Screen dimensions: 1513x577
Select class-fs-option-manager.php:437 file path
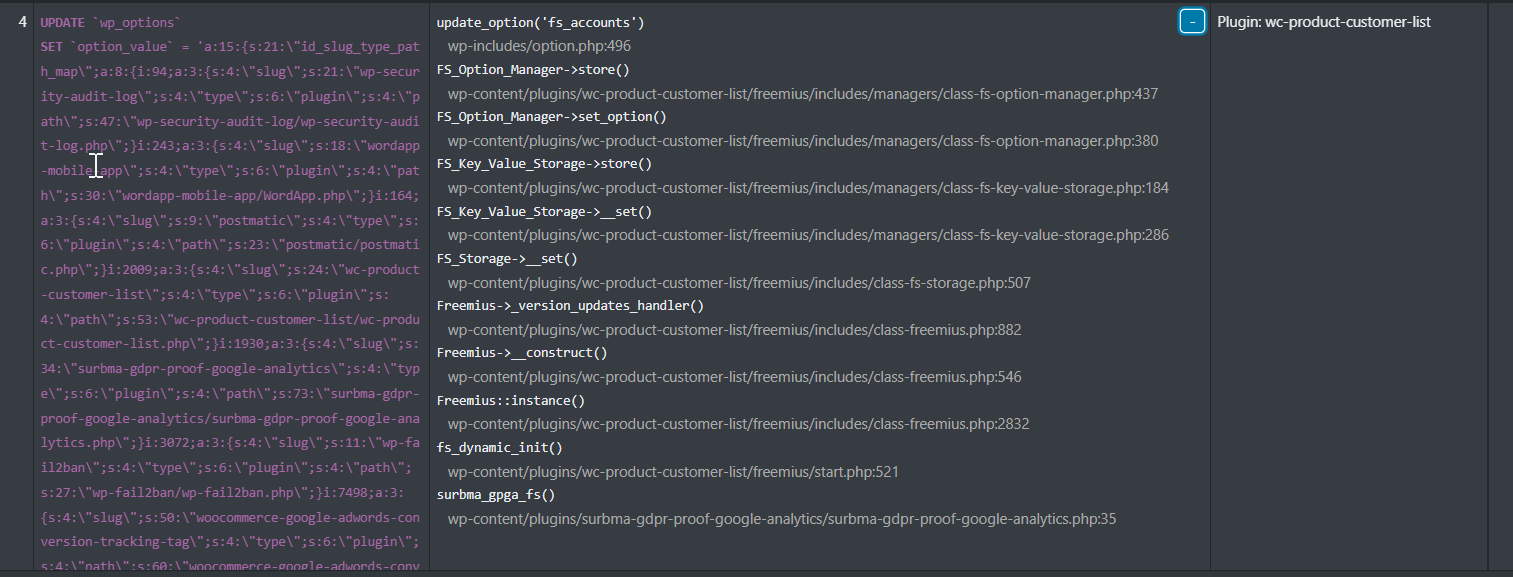[x=803, y=93]
